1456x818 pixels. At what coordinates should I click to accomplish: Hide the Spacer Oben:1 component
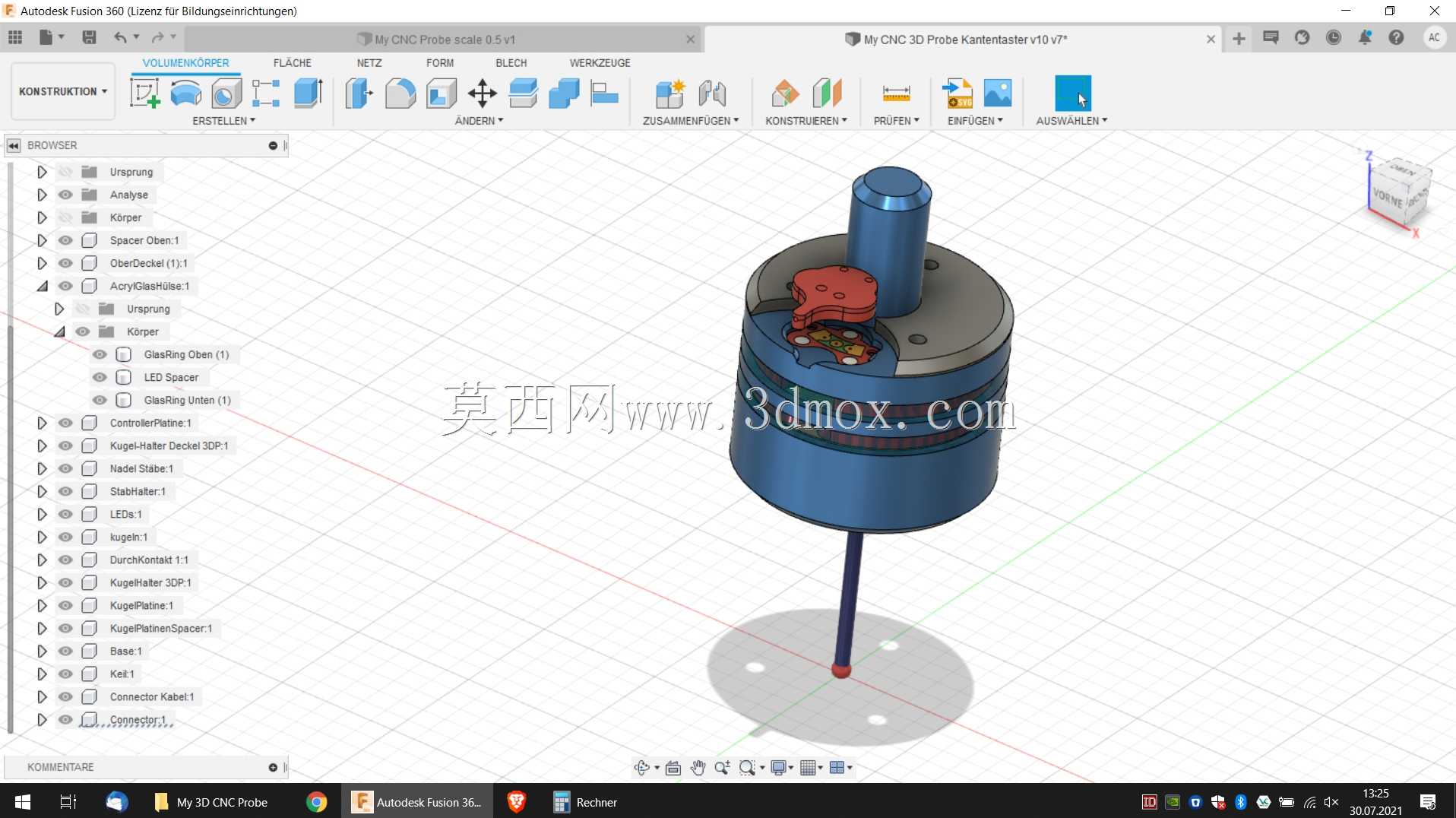point(66,240)
